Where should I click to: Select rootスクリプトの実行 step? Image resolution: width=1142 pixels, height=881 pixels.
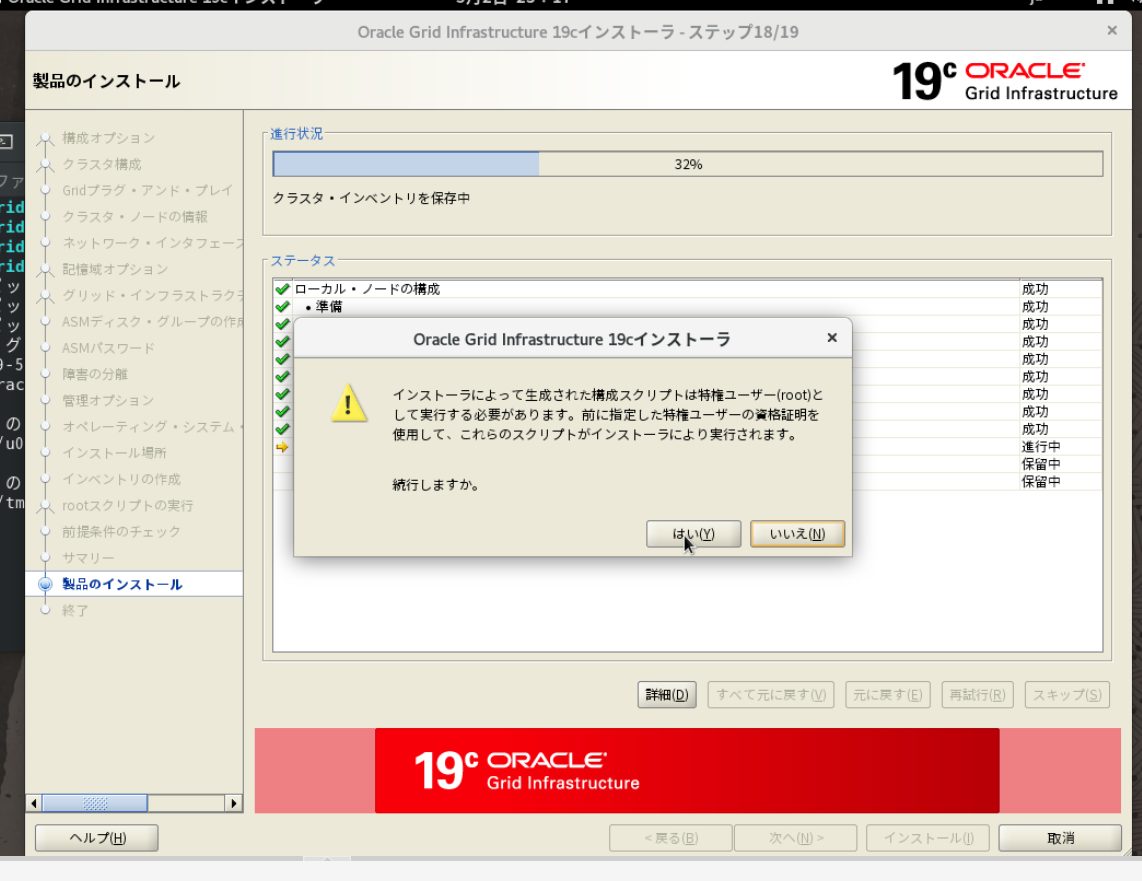(127, 505)
